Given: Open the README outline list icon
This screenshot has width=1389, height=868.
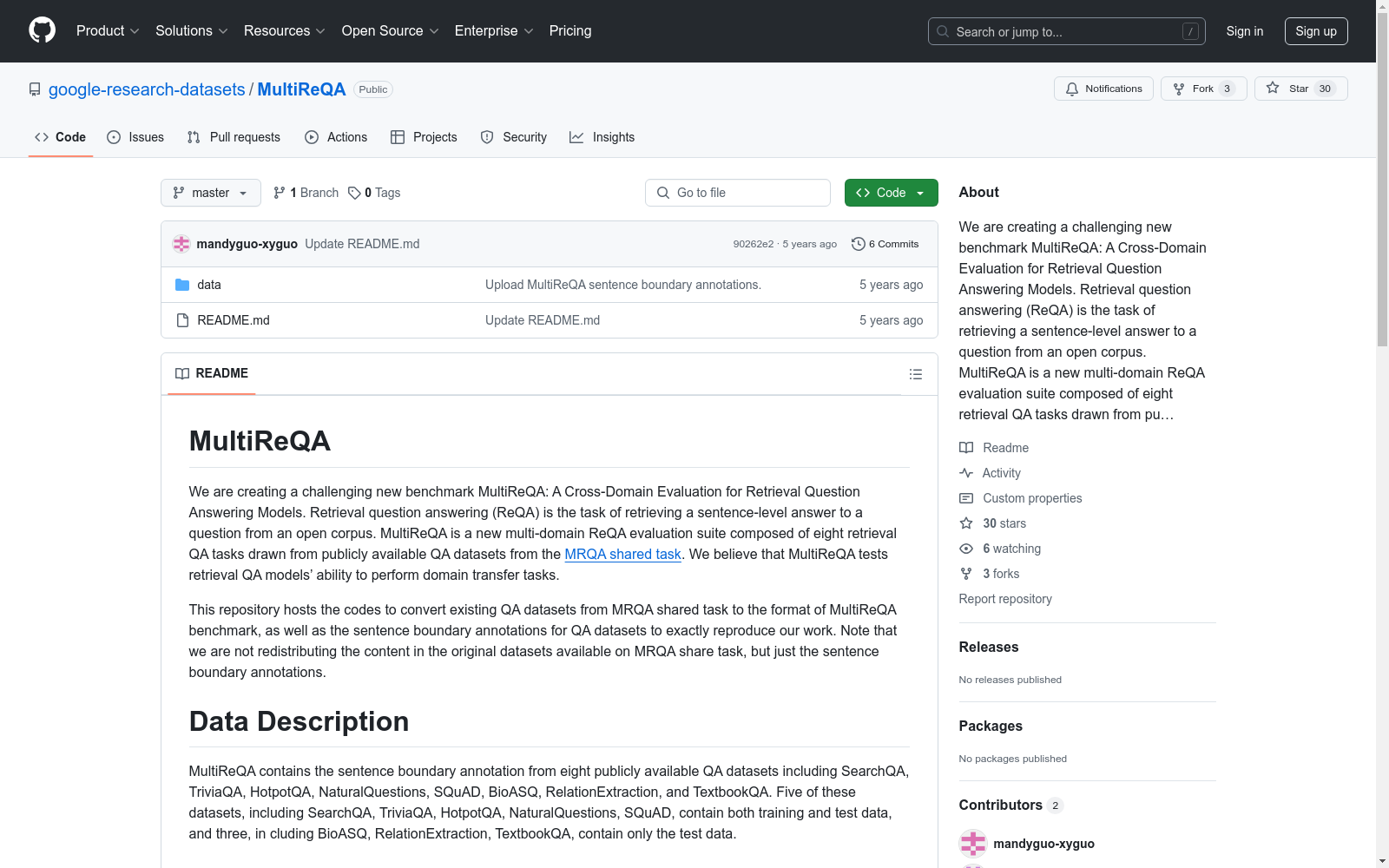Looking at the screenshot, I should coord(915,374).
